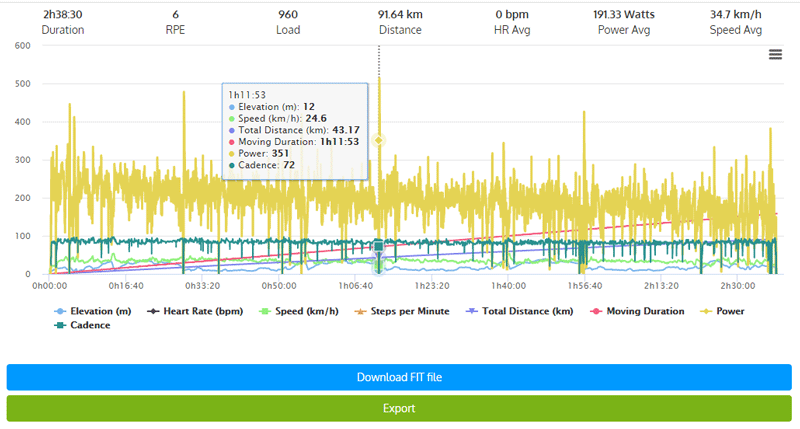800x429 pixels.
Task: Click the Speed legend marker icon
Action: tap(267, 311)
